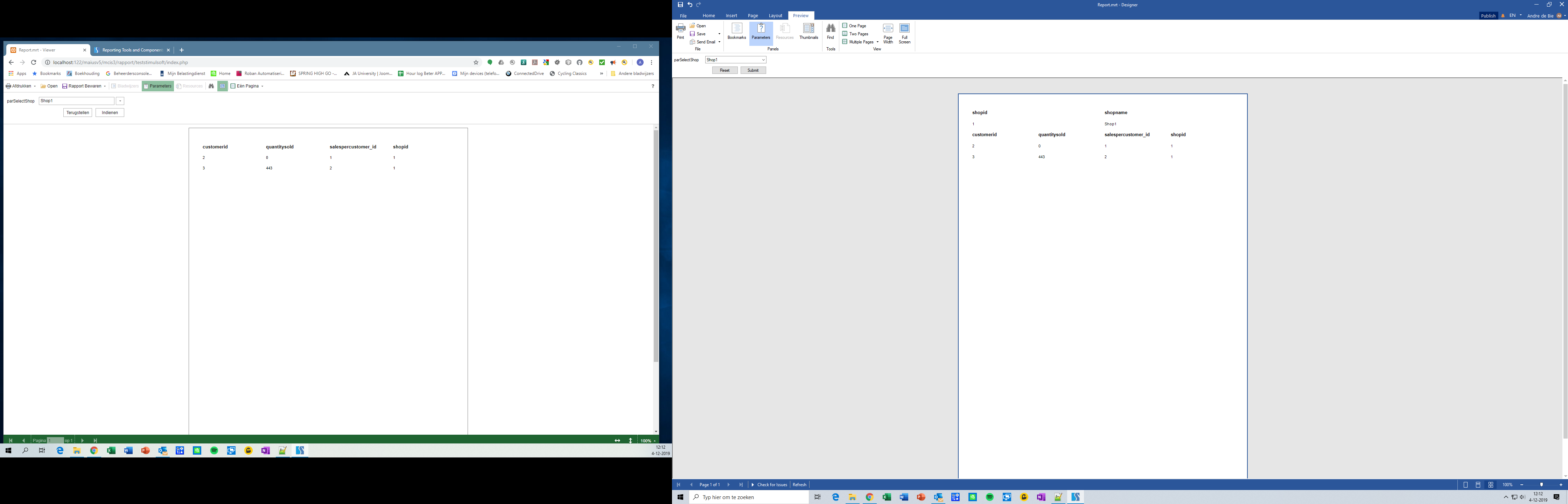Screen dimensions: 1568x504
Task: Click the zoom out minus in Designer status bar
Action: pos(1522,484)
